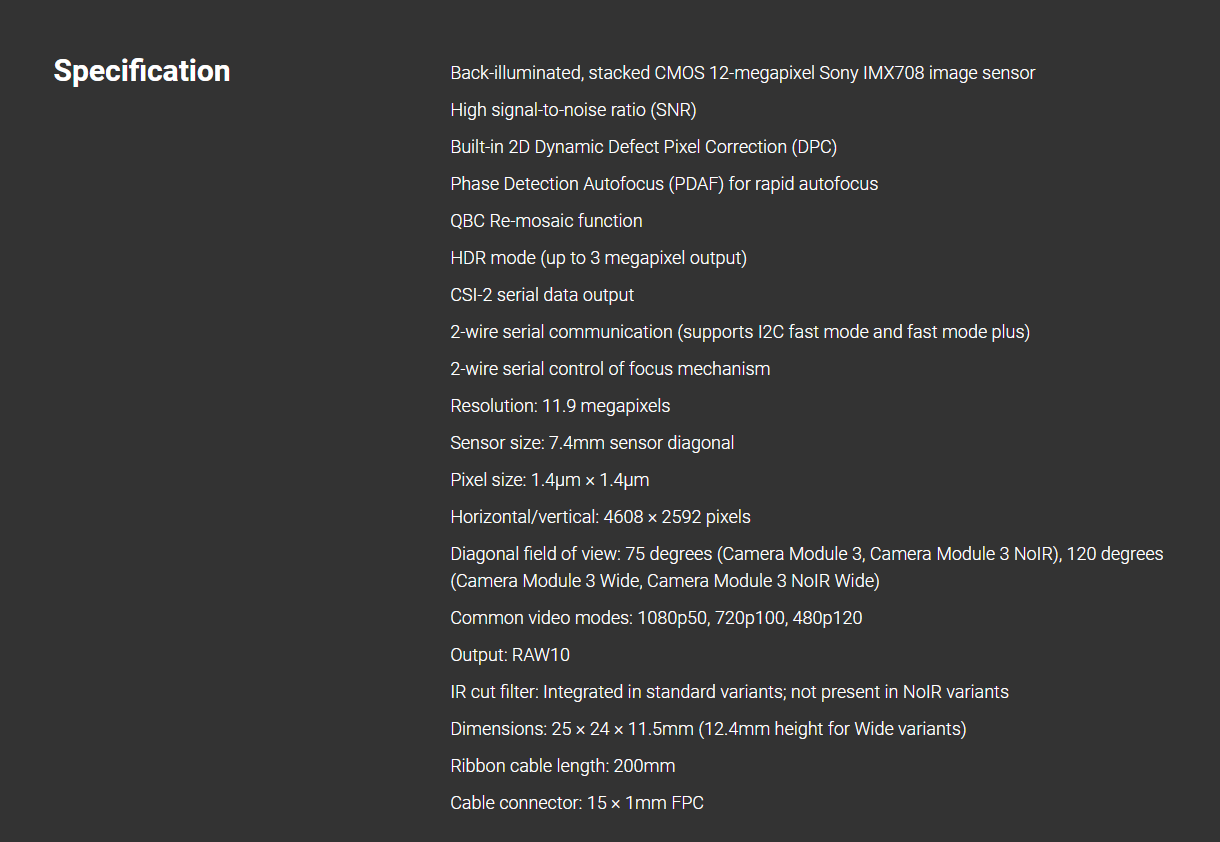The width and height of the screenshot is (1220, 842).
Task: Click the focus mechanism control line
Action: point(610,369)
